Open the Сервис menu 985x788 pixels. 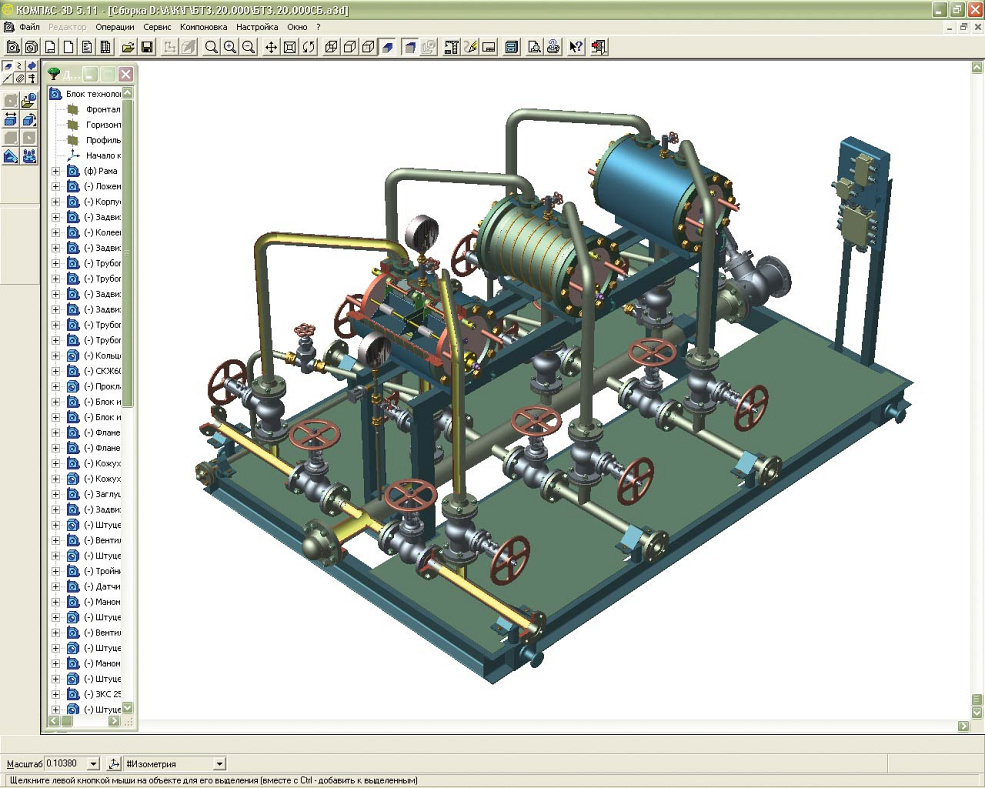[x=157, y=27]
